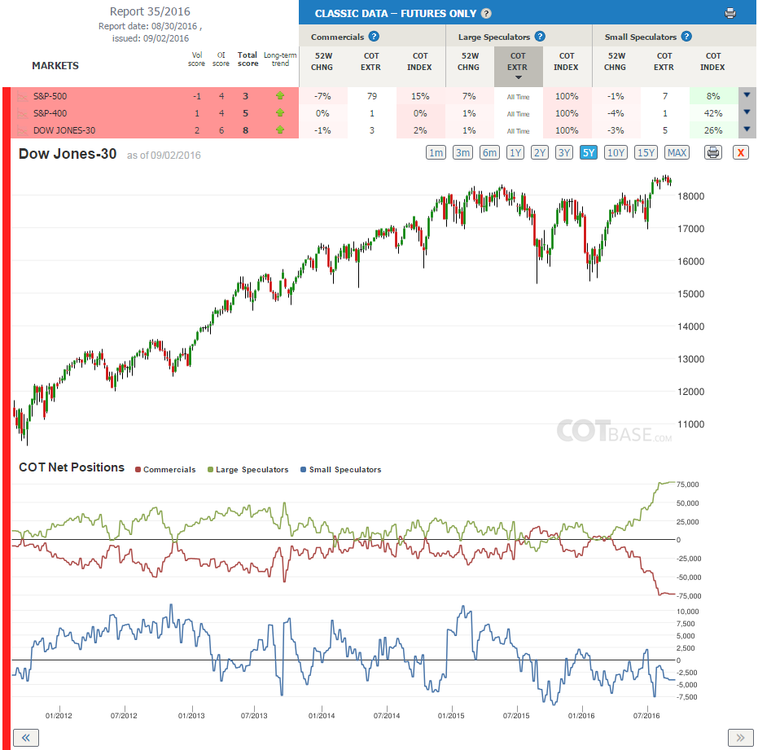Toggle Commercials series in COT legend
The width and height of the screenshot is (758, 750).
tap(165, 470)
